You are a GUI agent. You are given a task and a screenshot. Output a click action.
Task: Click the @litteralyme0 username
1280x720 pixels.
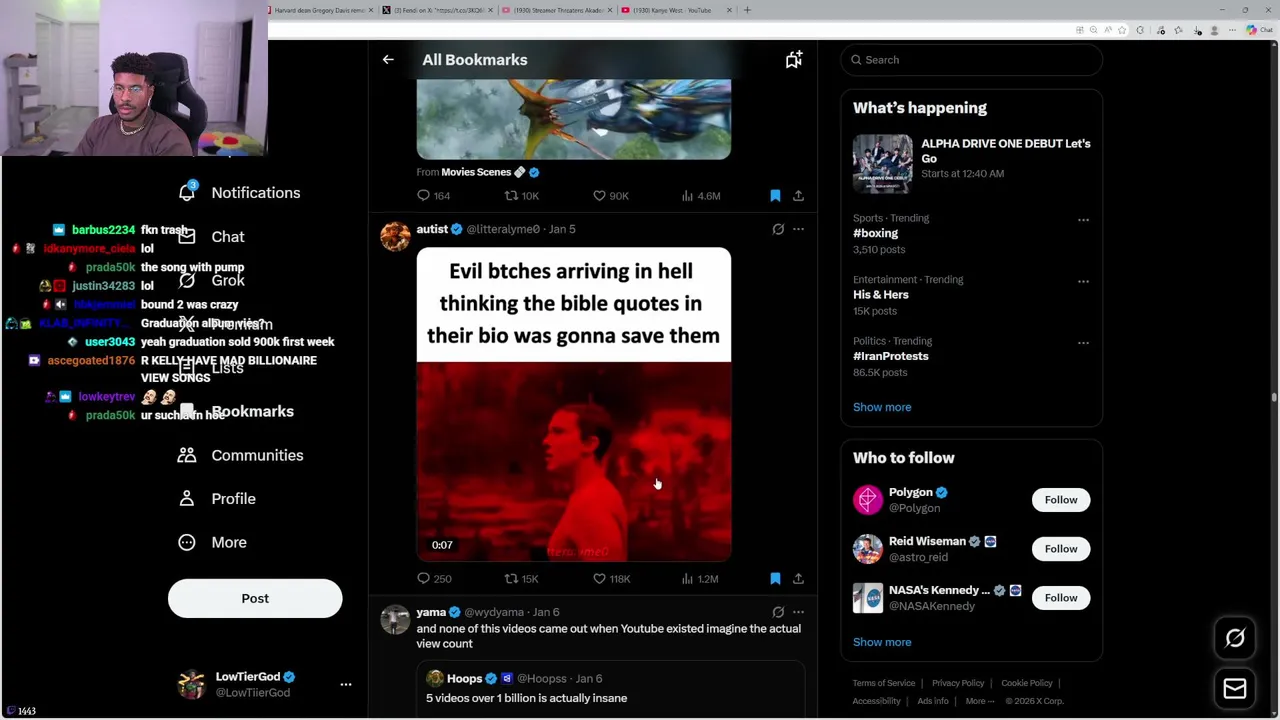point(503,229)
